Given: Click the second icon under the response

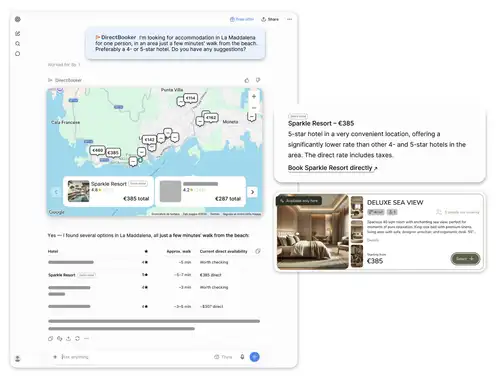Looking at the screenshot, I should click(x=59, y=338).
